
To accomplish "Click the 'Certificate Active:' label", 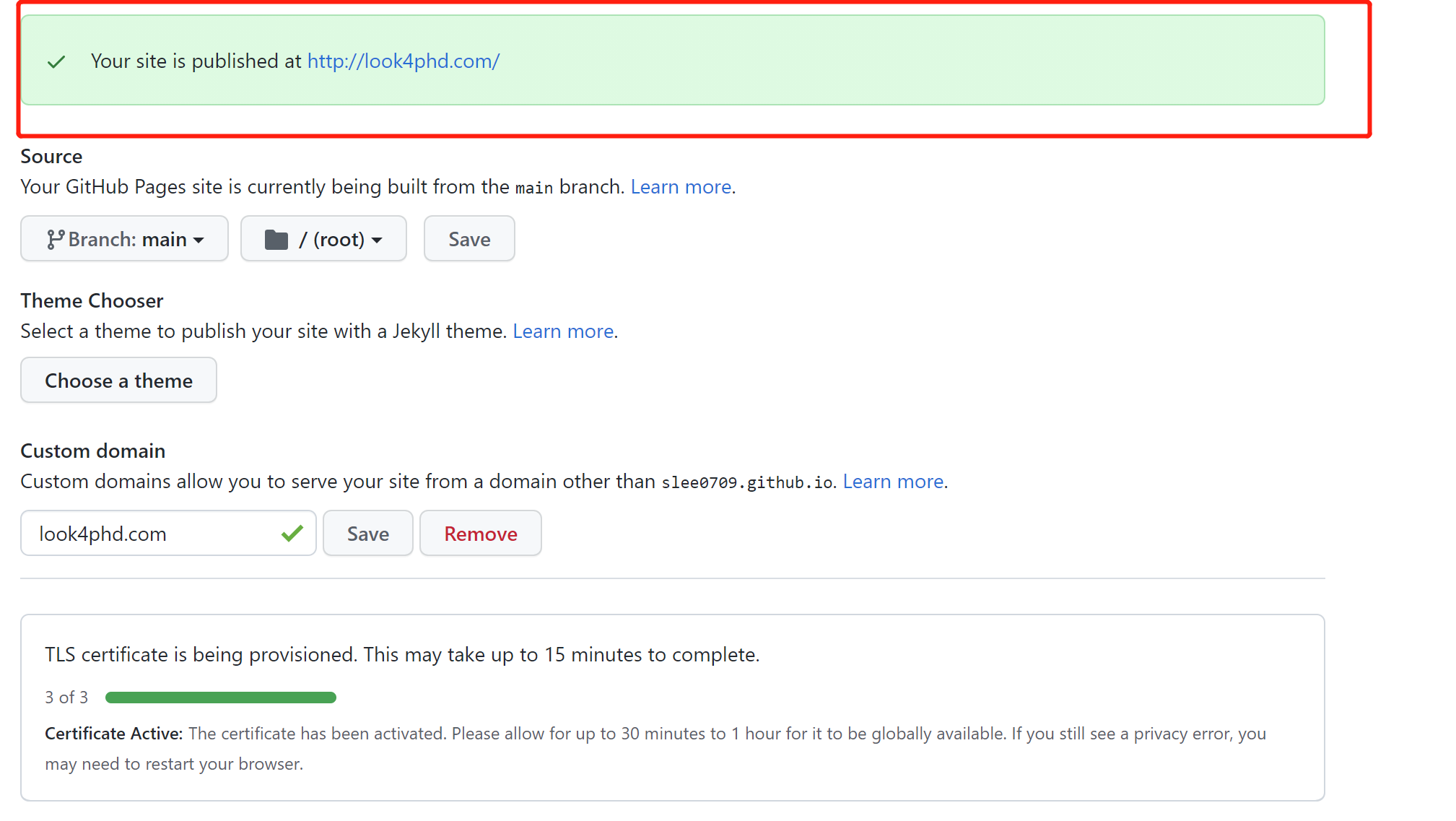I will [113, 734].
